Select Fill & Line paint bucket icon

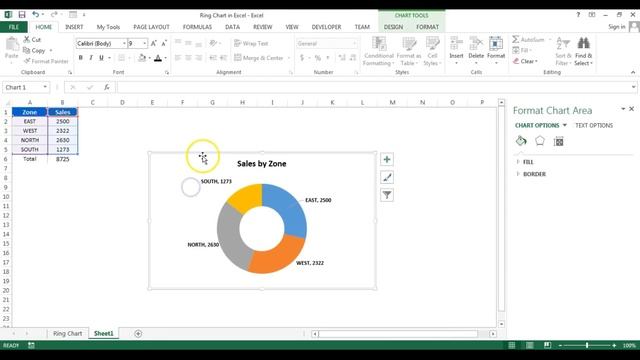coord(521,141)
